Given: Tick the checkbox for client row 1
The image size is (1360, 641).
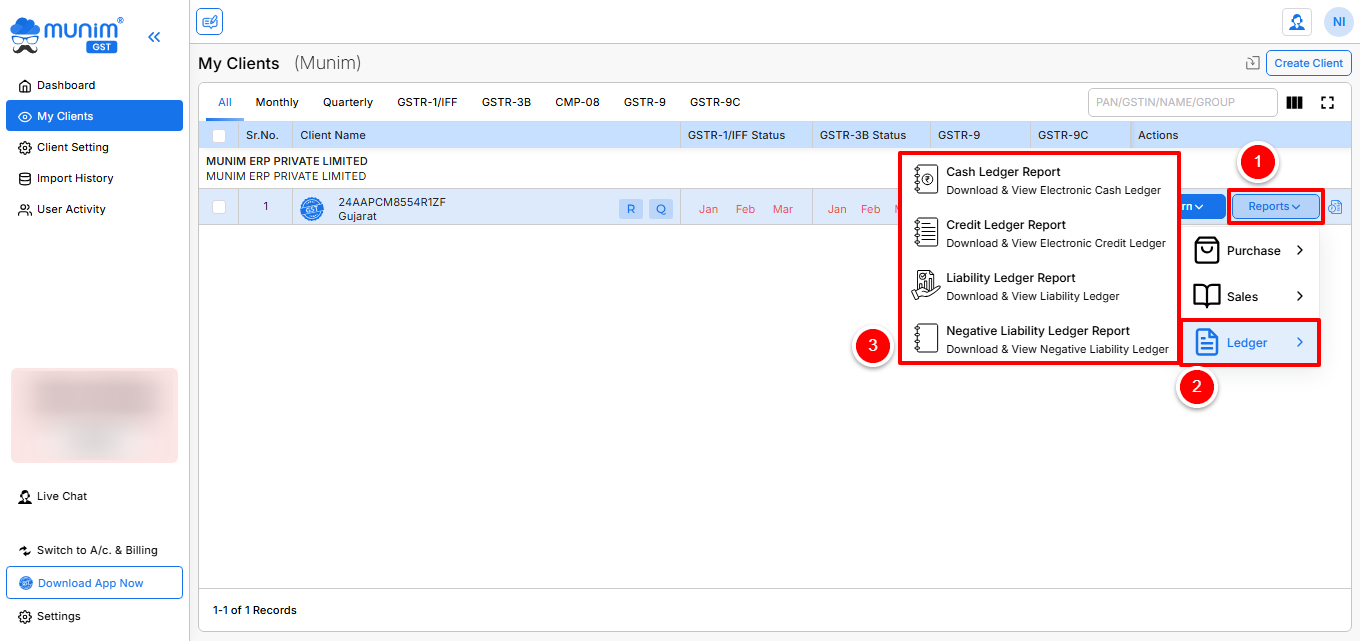Looking at the screenshot, I should point(219,207).
